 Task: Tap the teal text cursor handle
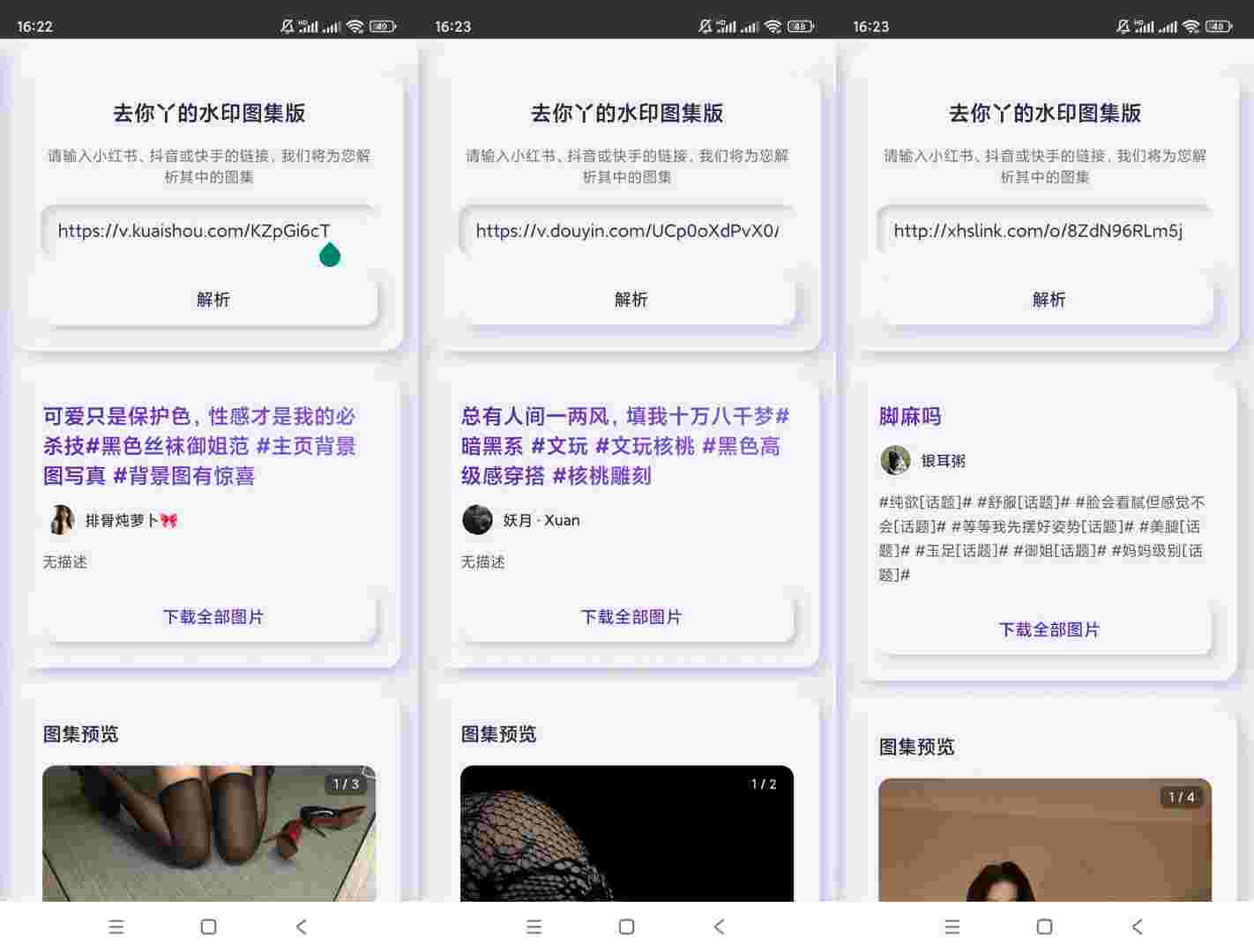330,256
